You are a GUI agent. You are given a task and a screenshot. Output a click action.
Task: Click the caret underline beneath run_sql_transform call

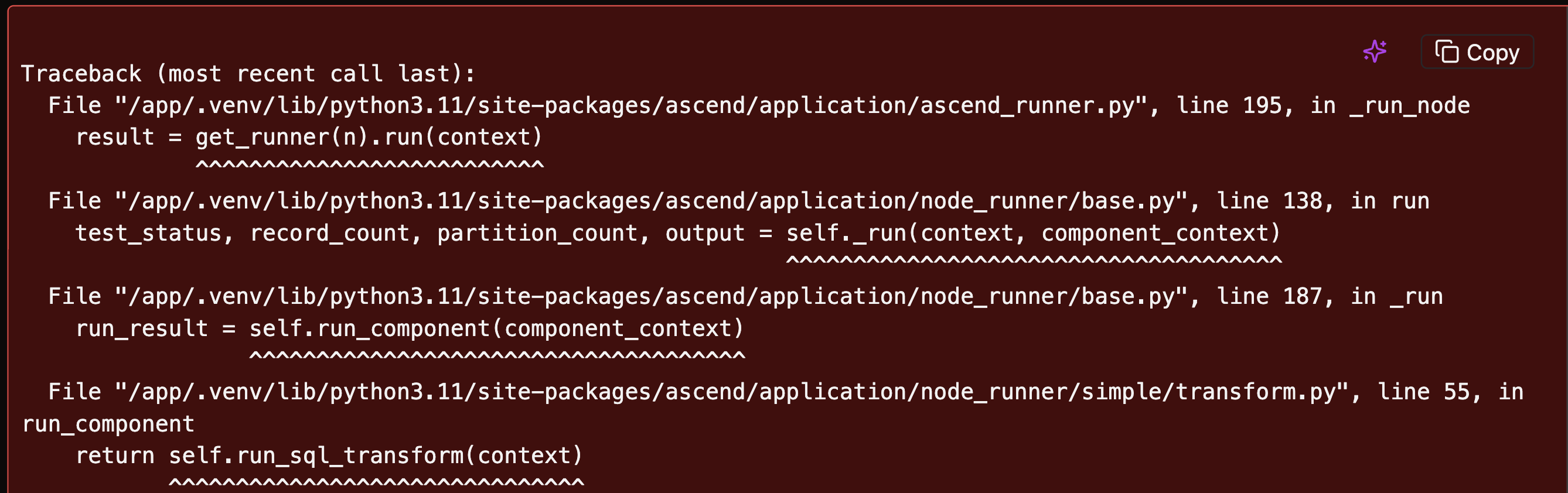(376, 482)
